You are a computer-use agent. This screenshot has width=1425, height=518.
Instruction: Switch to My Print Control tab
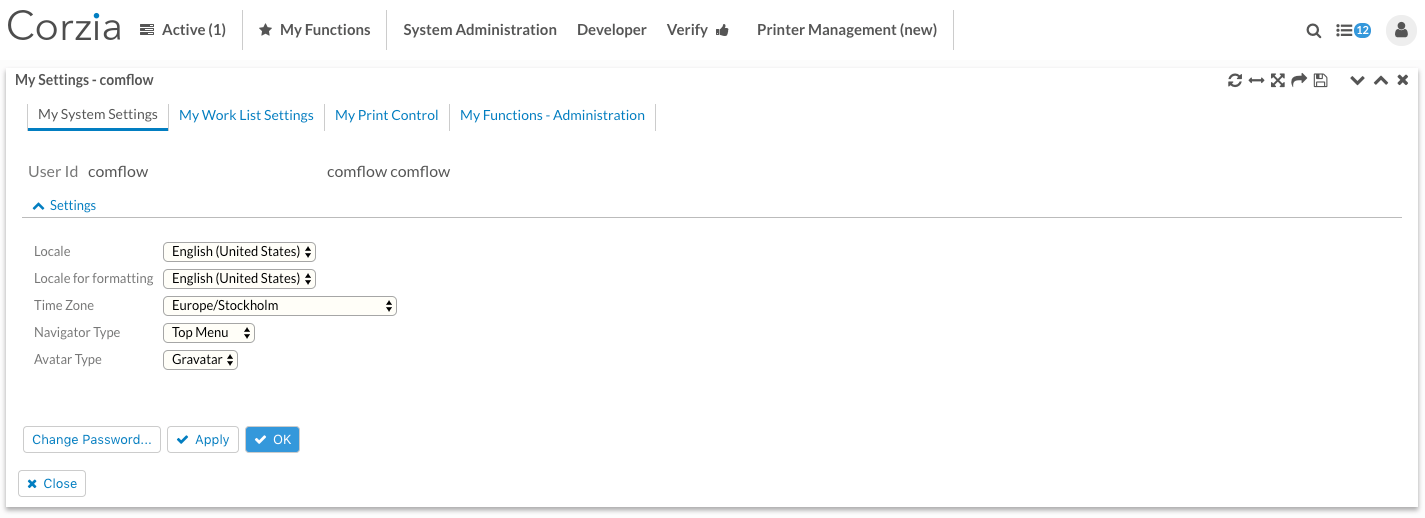(387, 115)
